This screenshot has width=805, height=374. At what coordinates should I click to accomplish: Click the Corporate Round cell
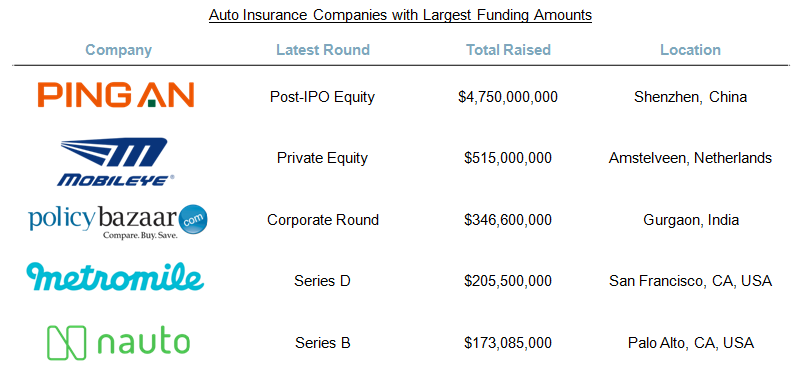coord(323,220)
